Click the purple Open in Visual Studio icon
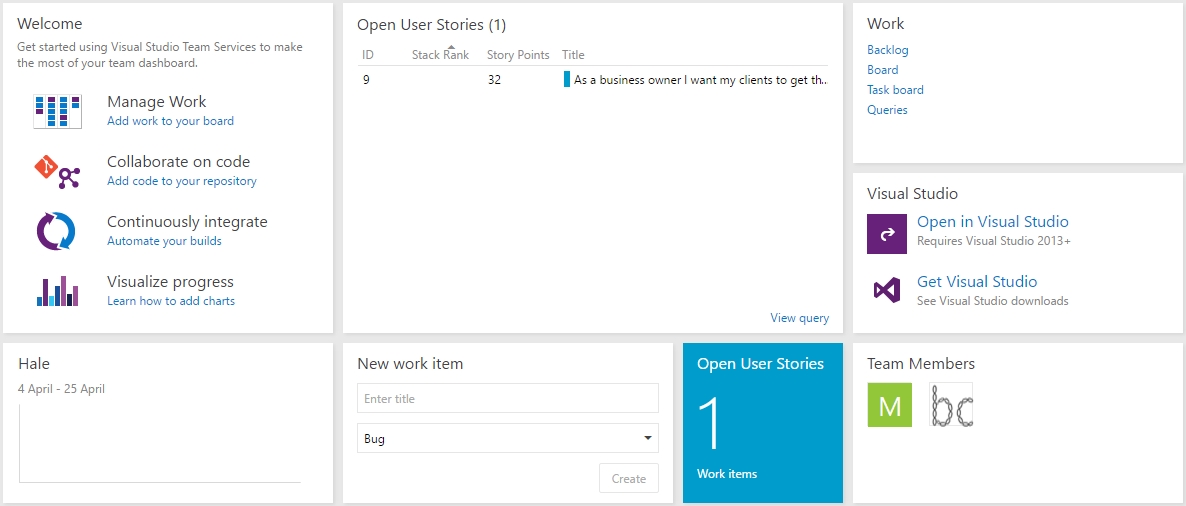The height and width of the screenshot is (506, 1186). (x=886, y=234)
